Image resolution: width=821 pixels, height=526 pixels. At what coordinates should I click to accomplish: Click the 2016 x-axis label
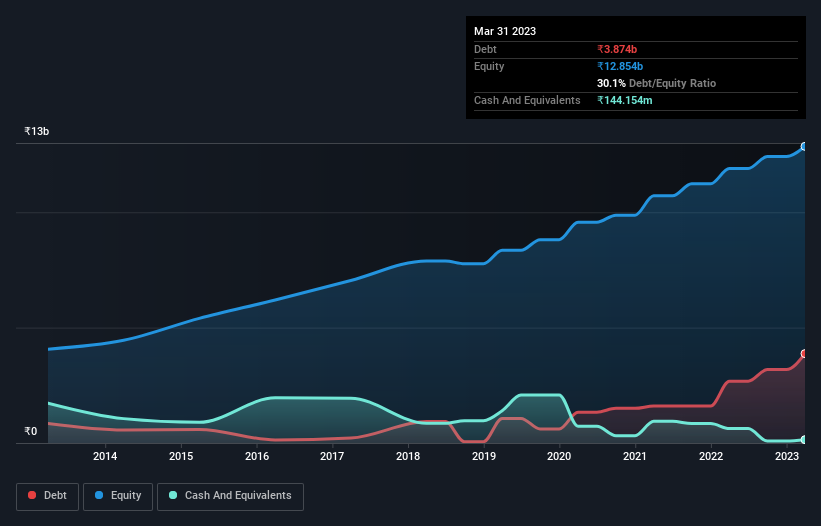coord(257,456)
